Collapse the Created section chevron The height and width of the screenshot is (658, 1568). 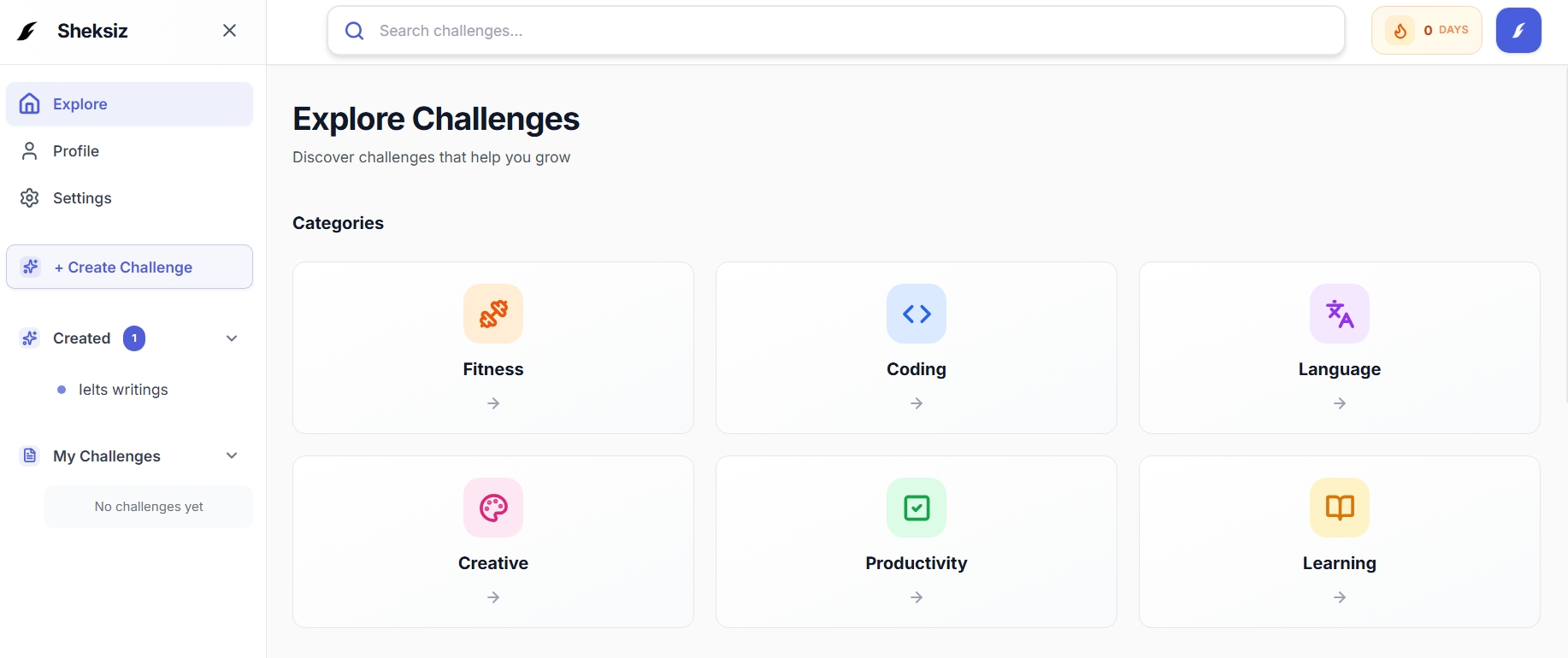point(232,338)
